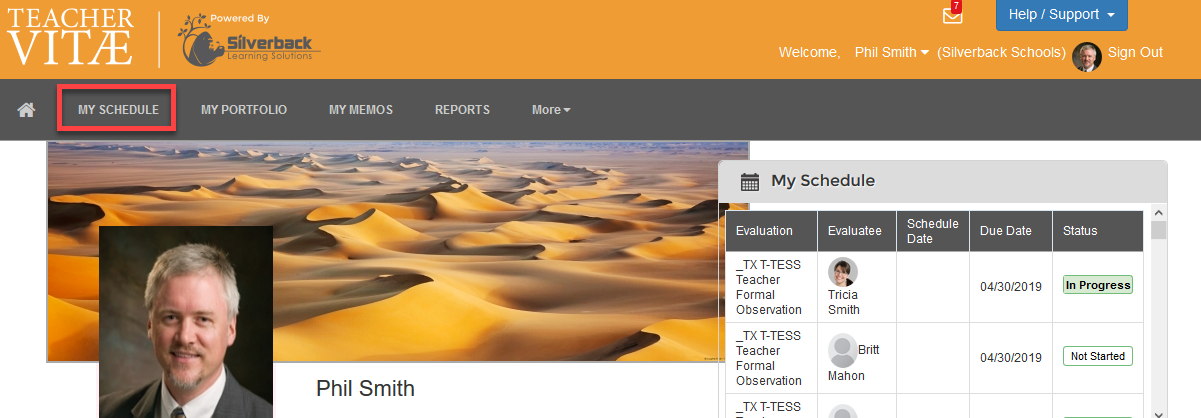Click Phil Smith's large profile photo

186,321
